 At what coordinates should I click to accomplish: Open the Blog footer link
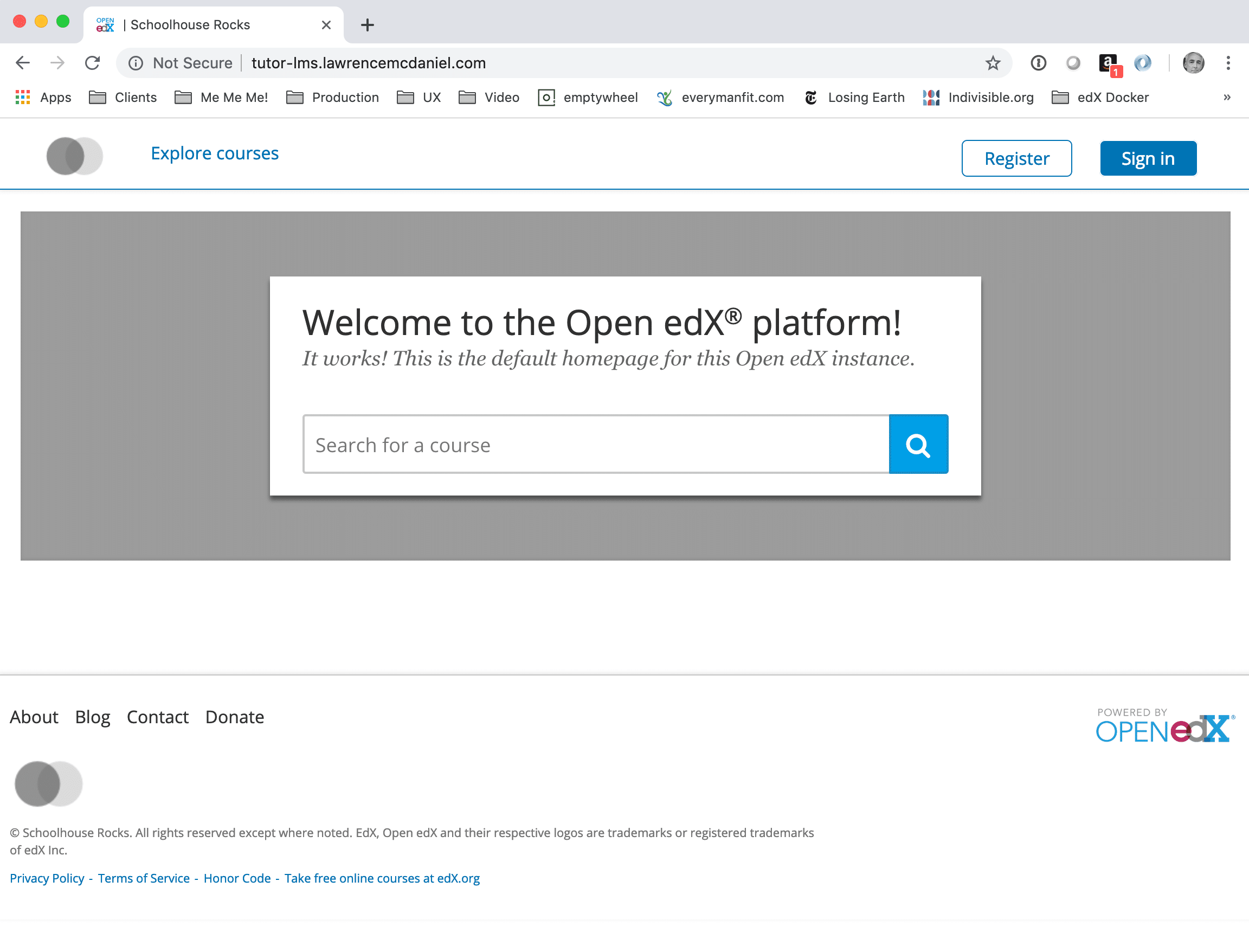92,717
